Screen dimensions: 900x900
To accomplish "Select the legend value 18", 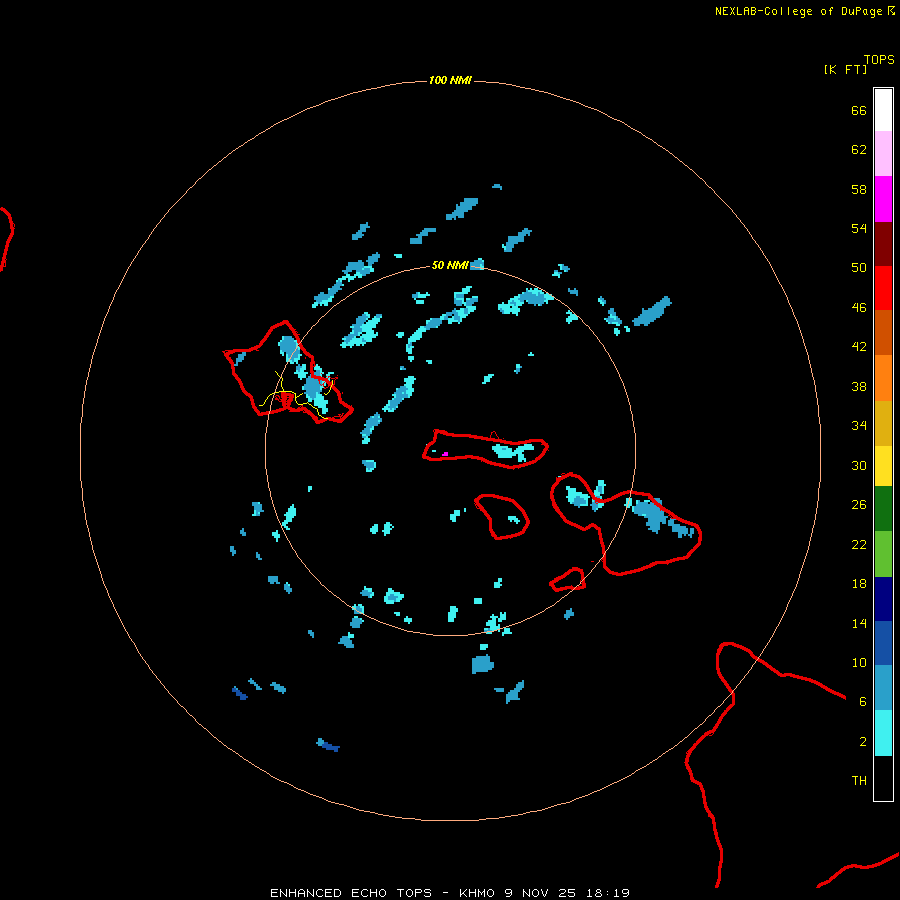I will click(x=859, y=584).
